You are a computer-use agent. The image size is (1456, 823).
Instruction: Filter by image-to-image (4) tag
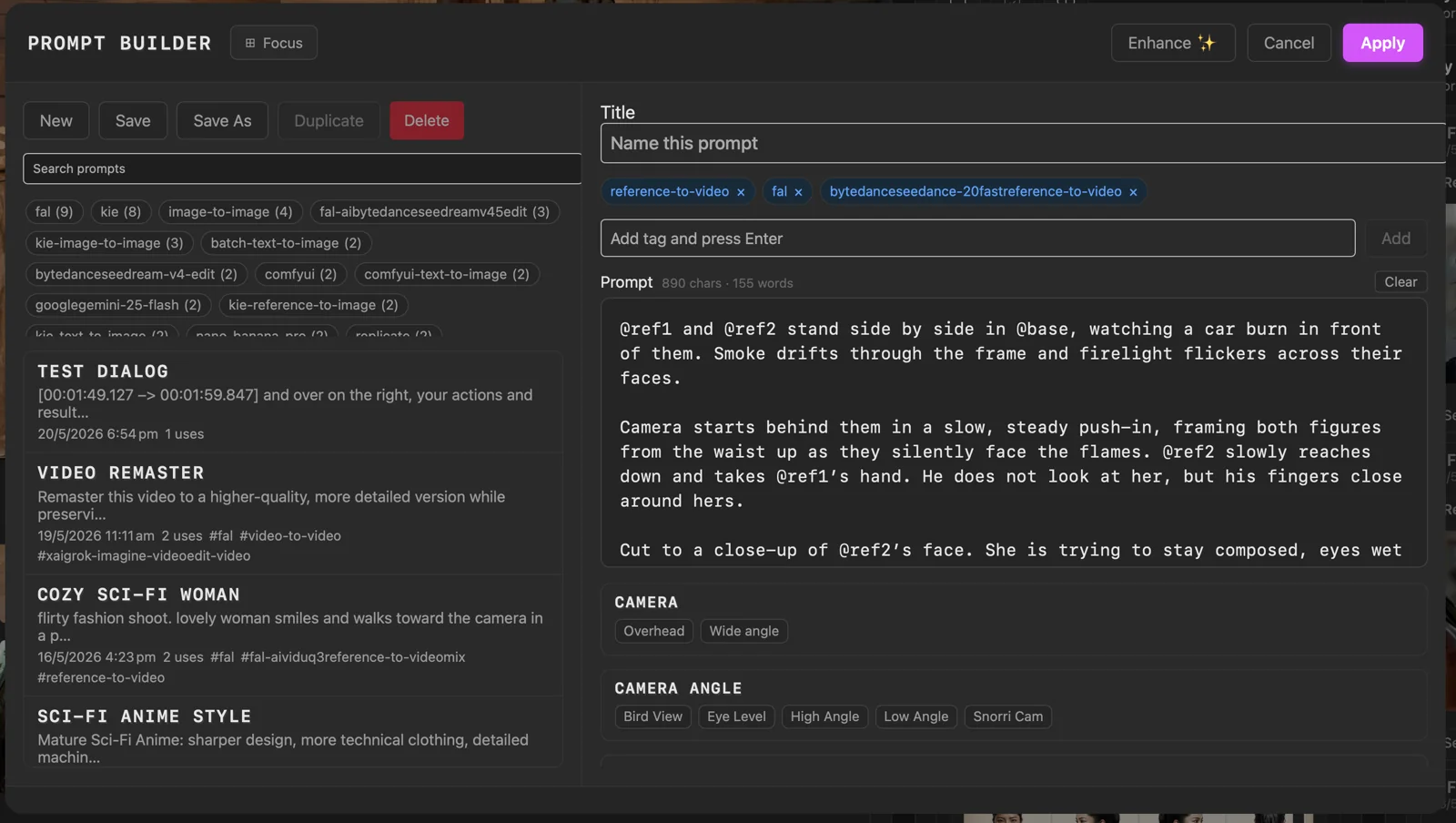[x=230, y=212]
